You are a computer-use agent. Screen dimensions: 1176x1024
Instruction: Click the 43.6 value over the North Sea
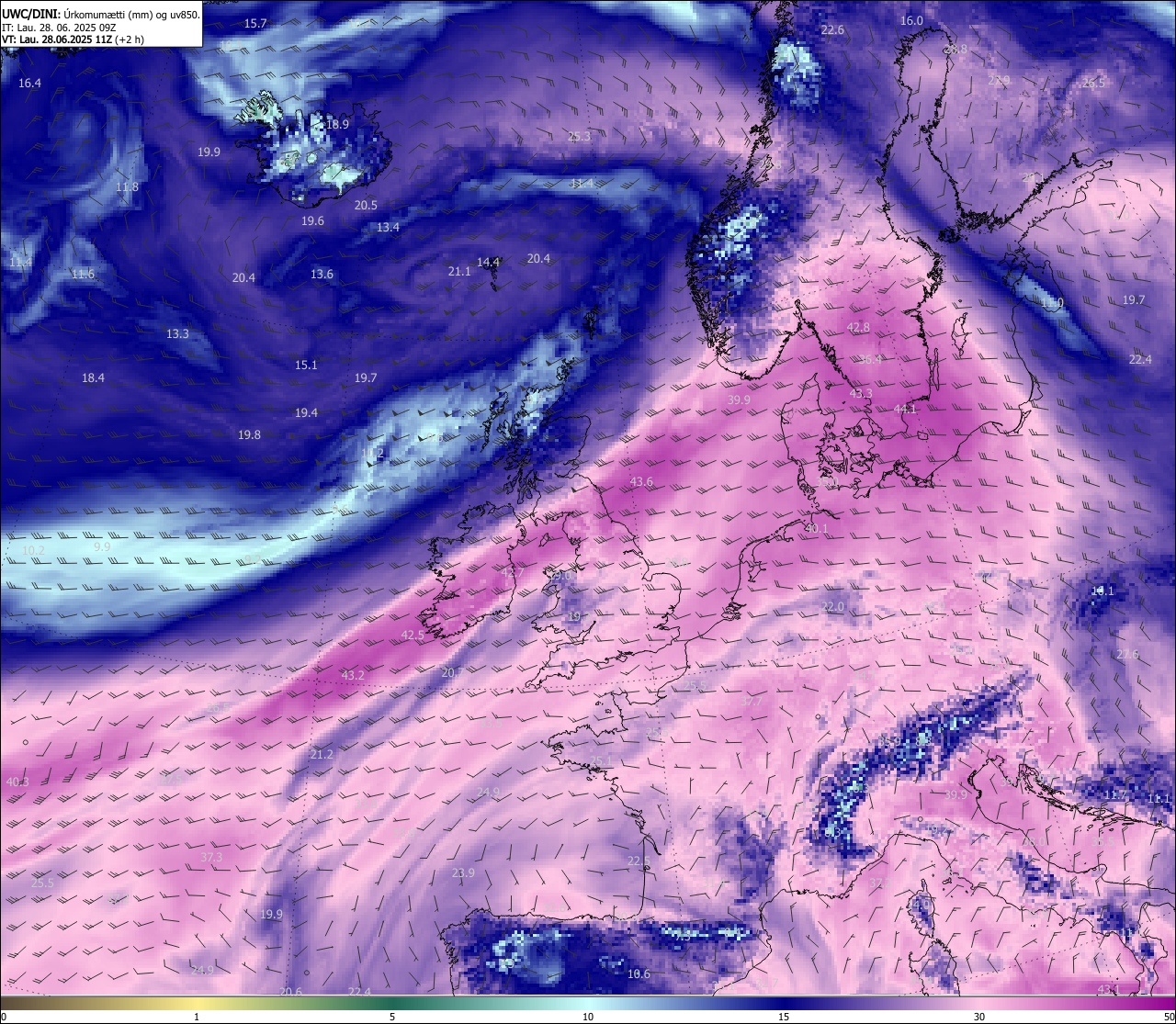coord(641,482)
